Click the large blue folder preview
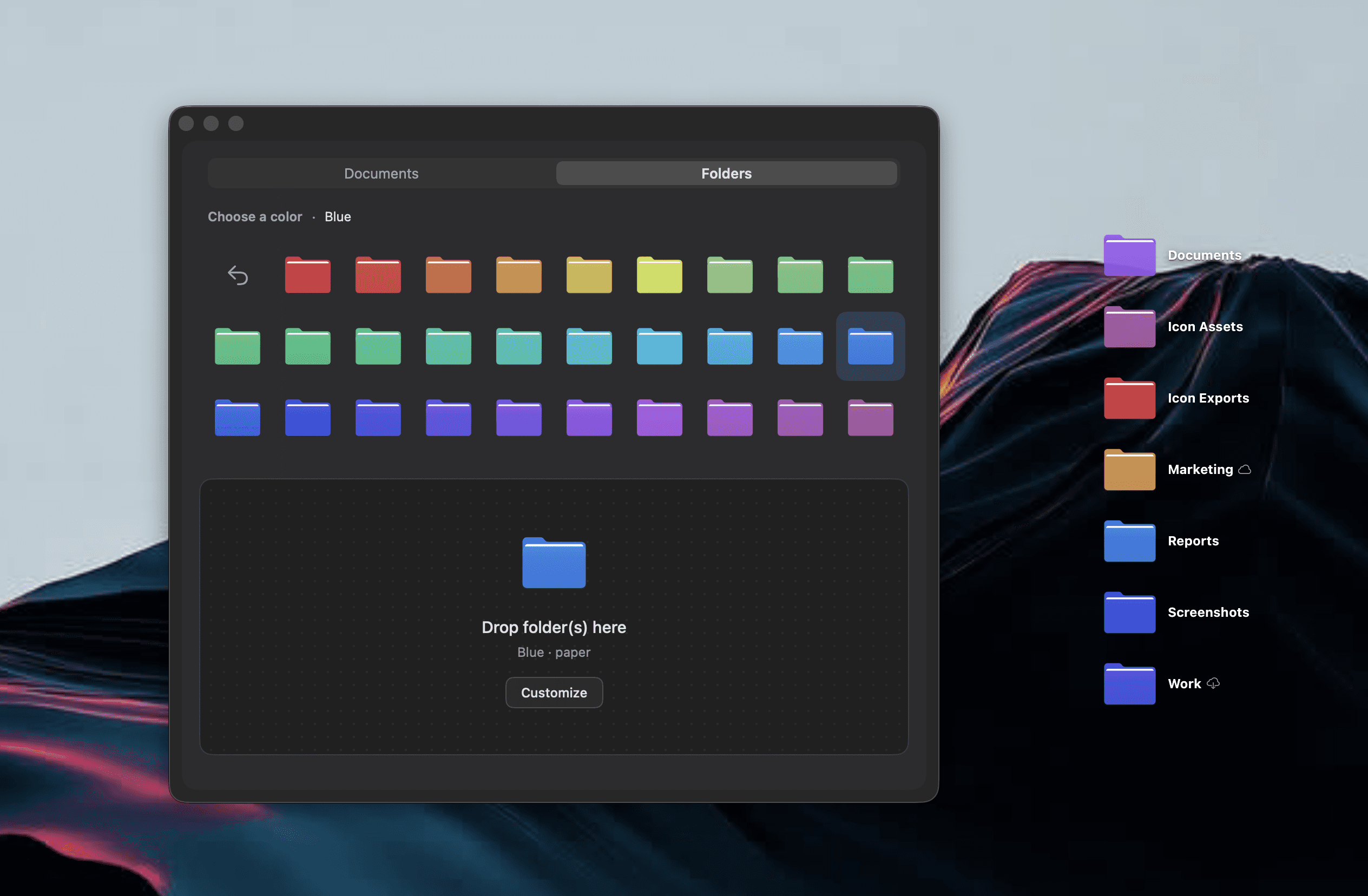The height and width of the screenshot is (896, 1368). (554, 563)
